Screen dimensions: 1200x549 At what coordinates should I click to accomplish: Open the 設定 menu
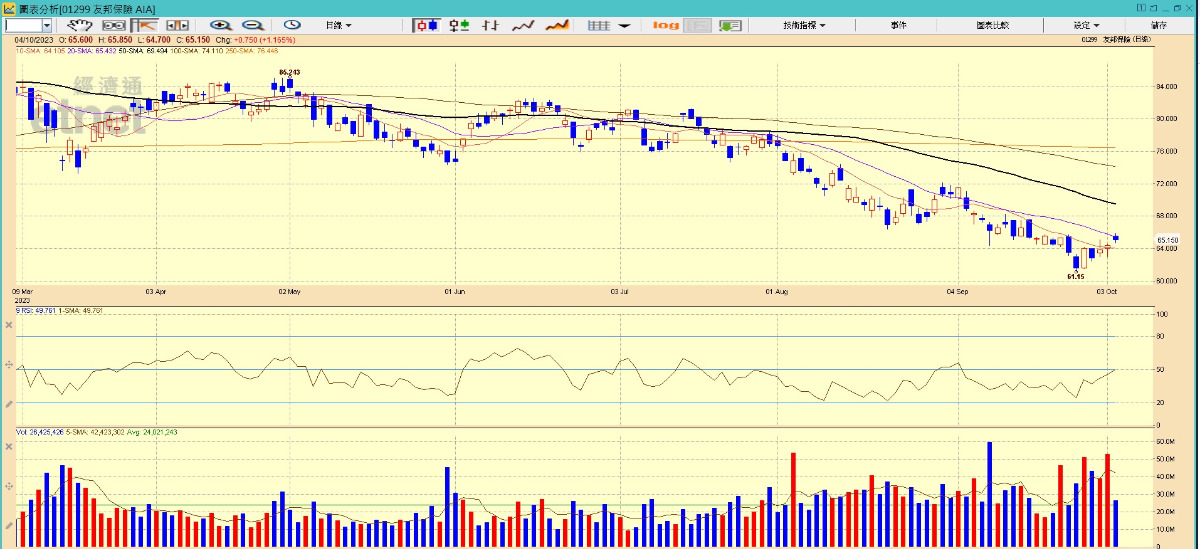pyautogui.click(x=1086, y=25)
